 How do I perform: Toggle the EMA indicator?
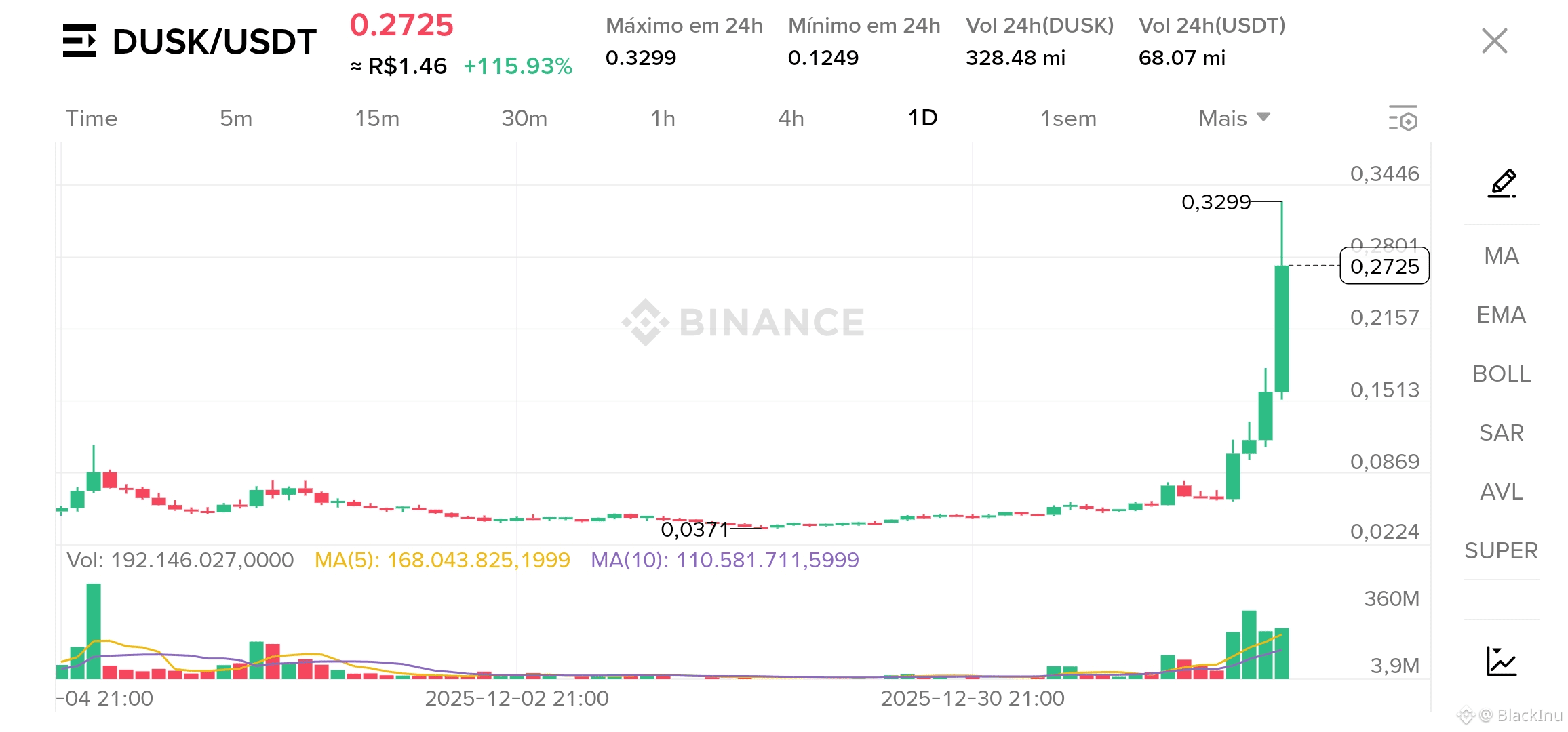pos(1501,314)
